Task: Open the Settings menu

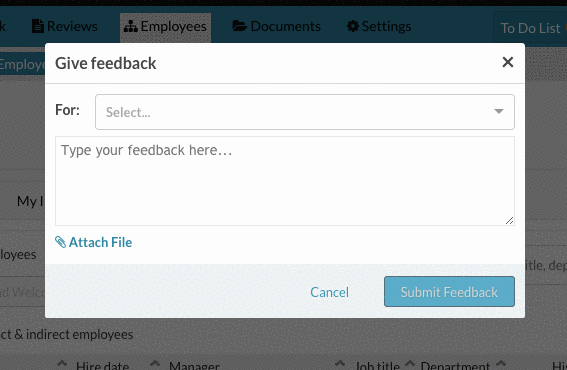Action: coord(379,26)
